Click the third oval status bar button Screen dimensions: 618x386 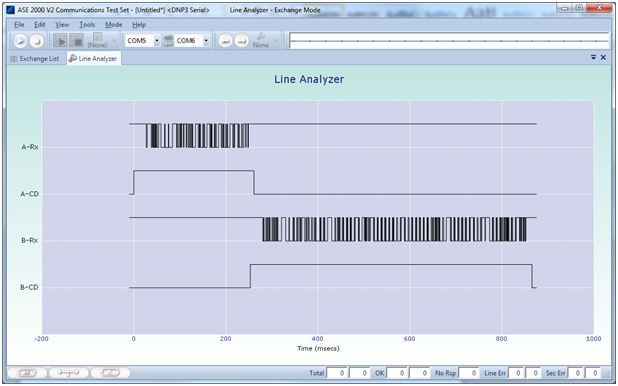[110, 373]
